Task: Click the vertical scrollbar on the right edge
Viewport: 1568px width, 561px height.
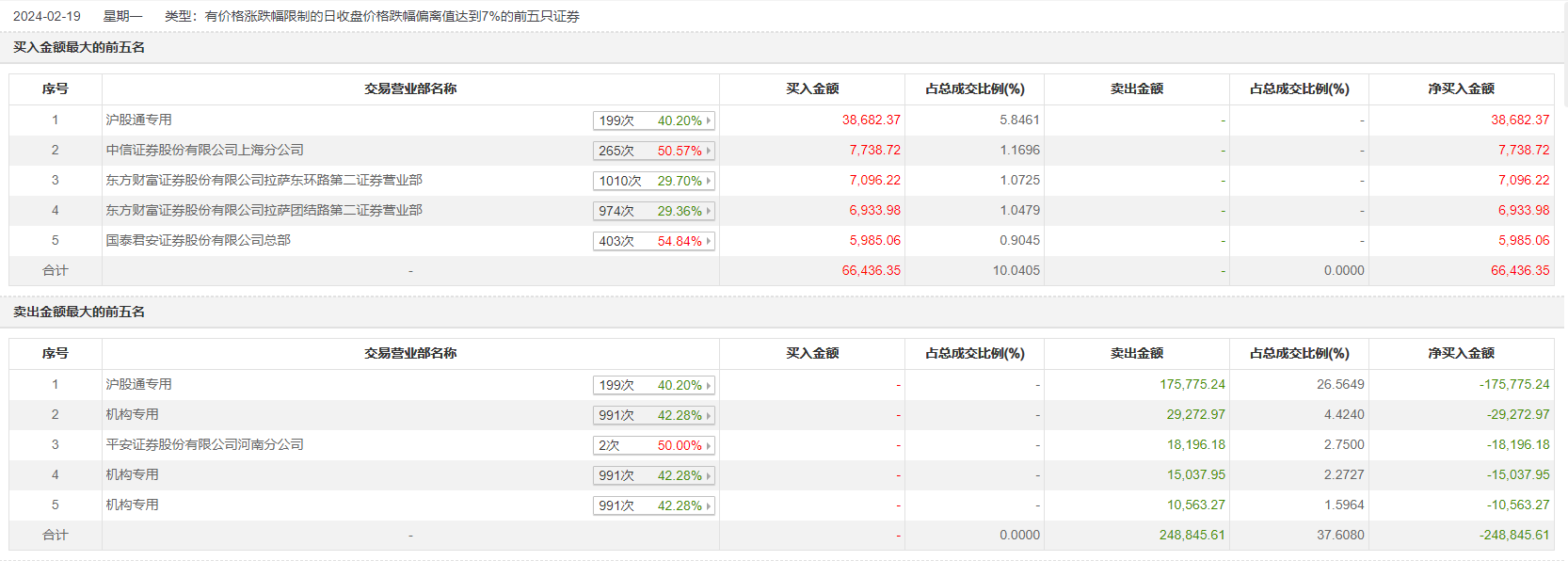Action: point(1564,56)
